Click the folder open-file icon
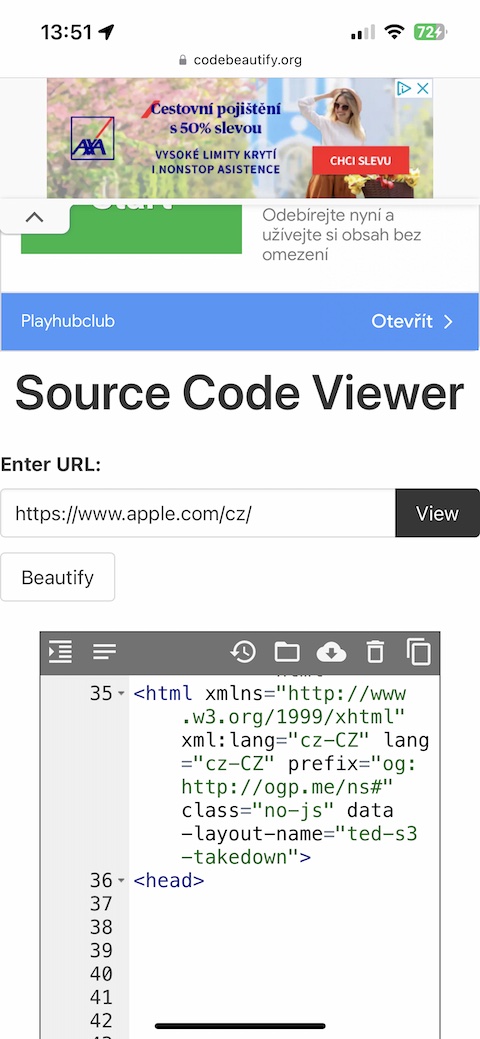 point(287,652)
